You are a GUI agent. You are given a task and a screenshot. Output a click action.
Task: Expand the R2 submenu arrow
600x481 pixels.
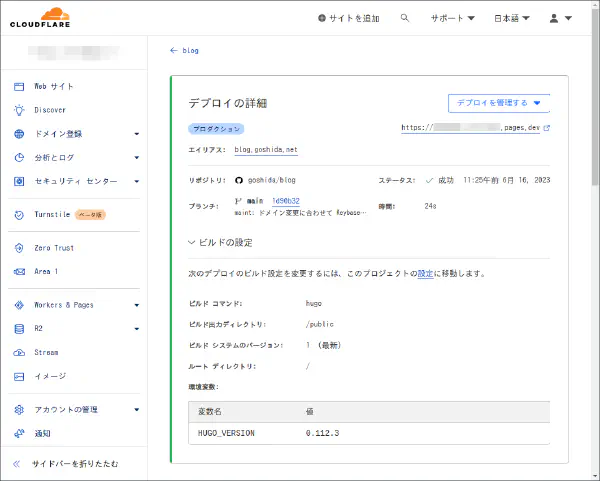[137, 329]
